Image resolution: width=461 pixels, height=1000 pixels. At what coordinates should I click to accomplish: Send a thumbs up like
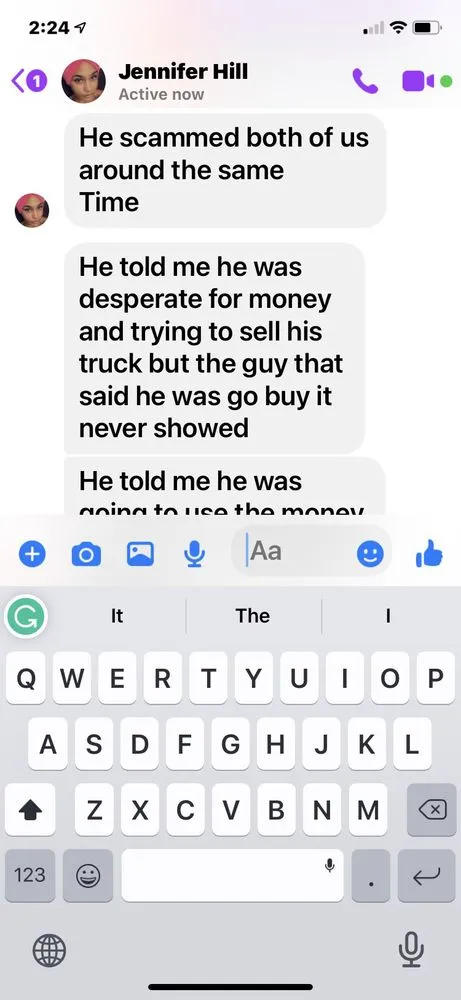[429, 553]
